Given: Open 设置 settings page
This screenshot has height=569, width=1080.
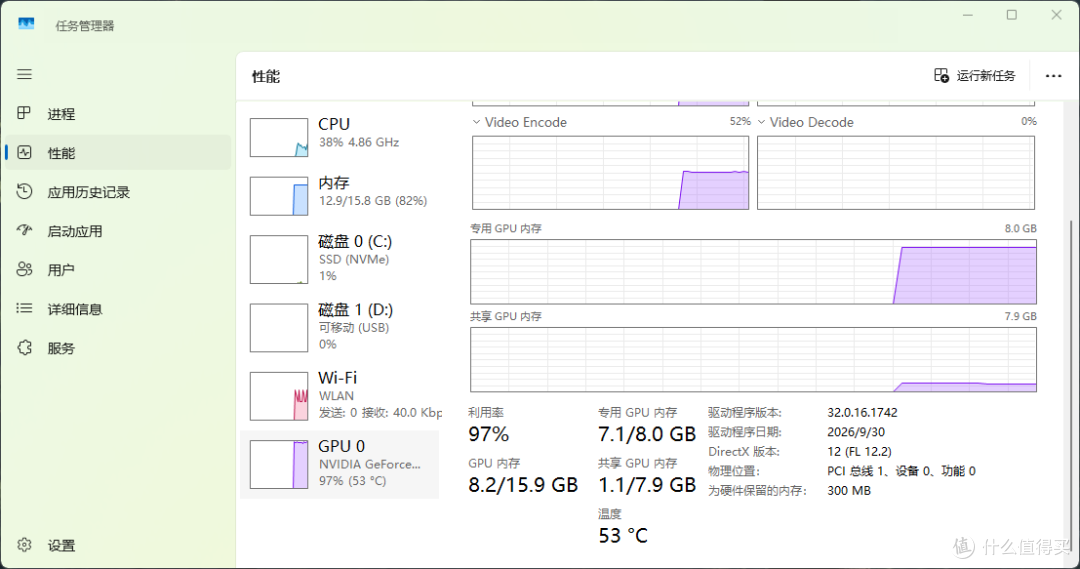Looking at the screenshot, I should (118, 546).
